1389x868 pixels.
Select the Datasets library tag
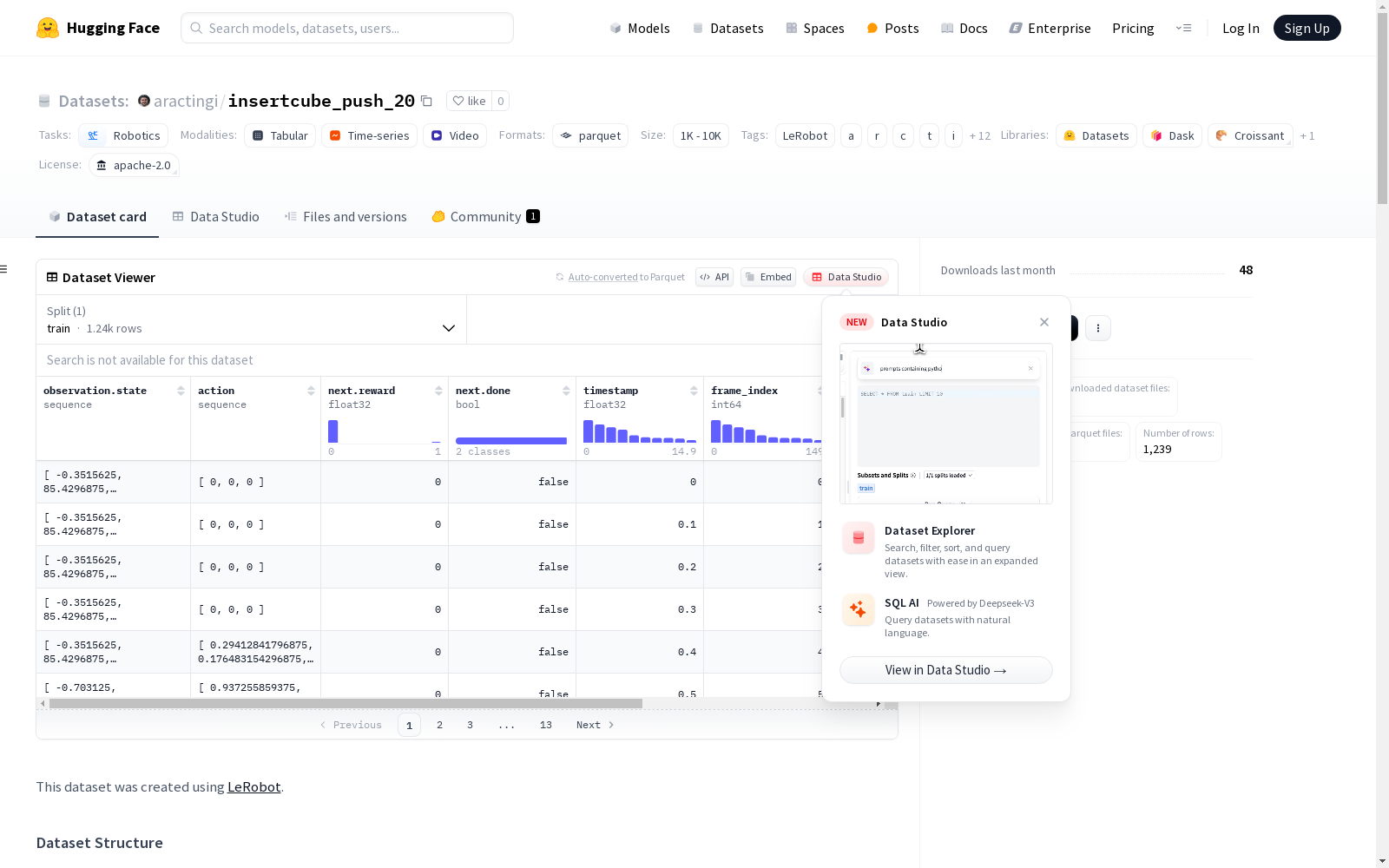click(1096, 135)
